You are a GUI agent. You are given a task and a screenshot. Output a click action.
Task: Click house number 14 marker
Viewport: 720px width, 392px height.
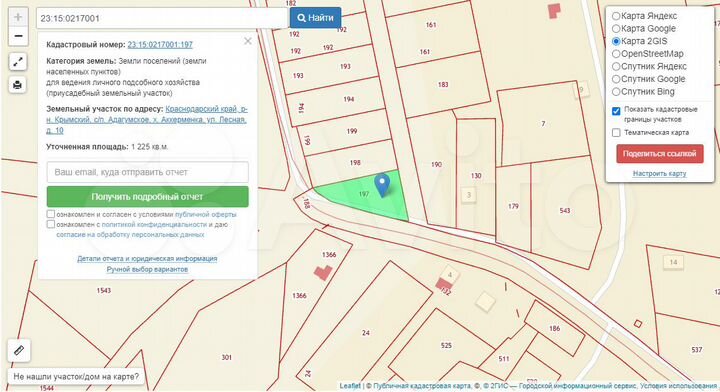pos(673,262)
